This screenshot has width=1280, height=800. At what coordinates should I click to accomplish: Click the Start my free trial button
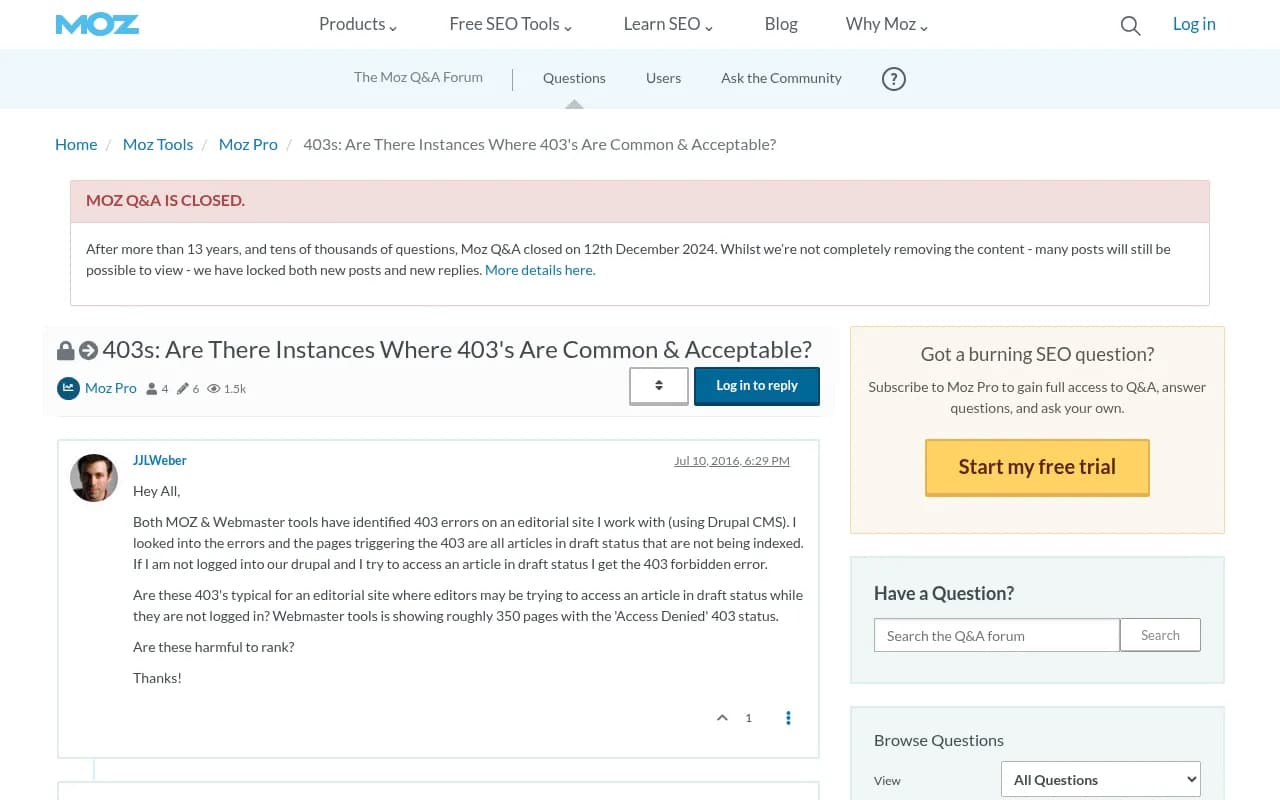pos(1036,467)
